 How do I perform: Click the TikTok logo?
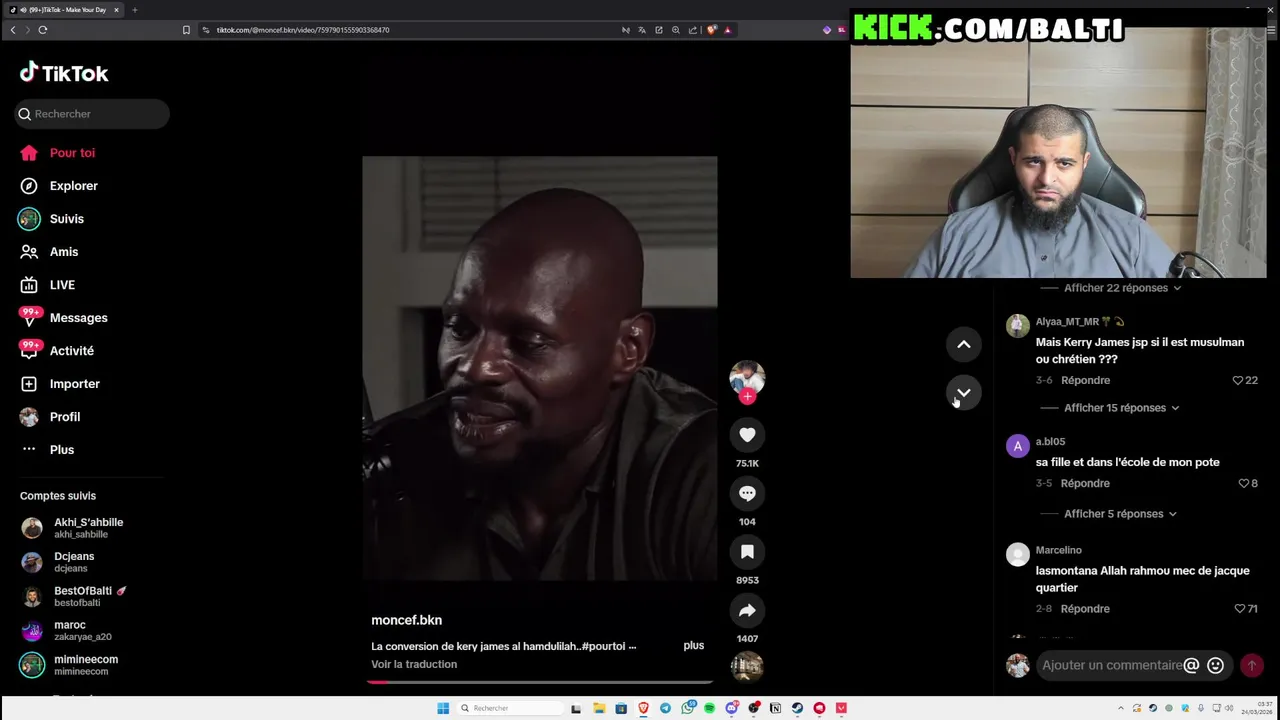(x=64, y=73)
